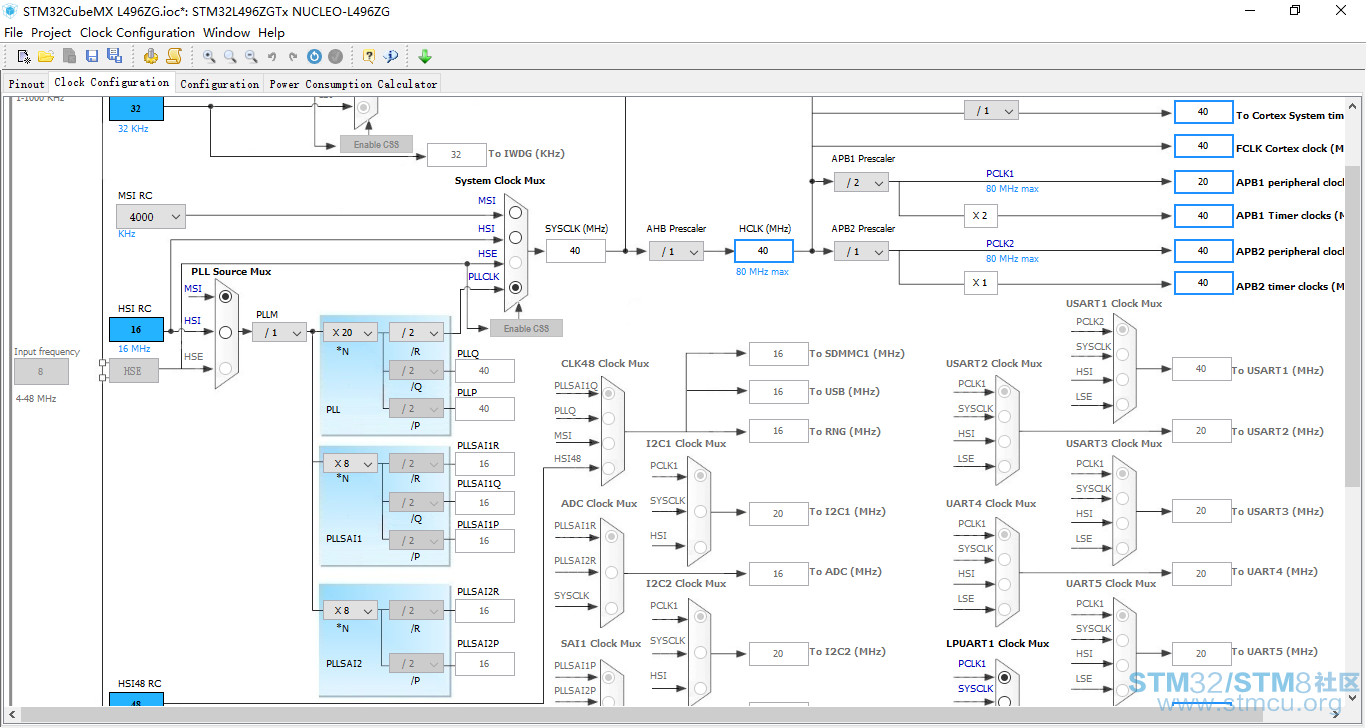Open the Power Consumption Calculator tab
The width and height of the screenshot is (1366, 728).
coord(353,84)
